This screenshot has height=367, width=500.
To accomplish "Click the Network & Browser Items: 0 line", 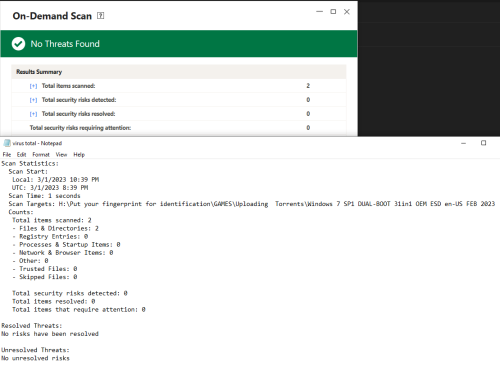I will coord(63,253).
